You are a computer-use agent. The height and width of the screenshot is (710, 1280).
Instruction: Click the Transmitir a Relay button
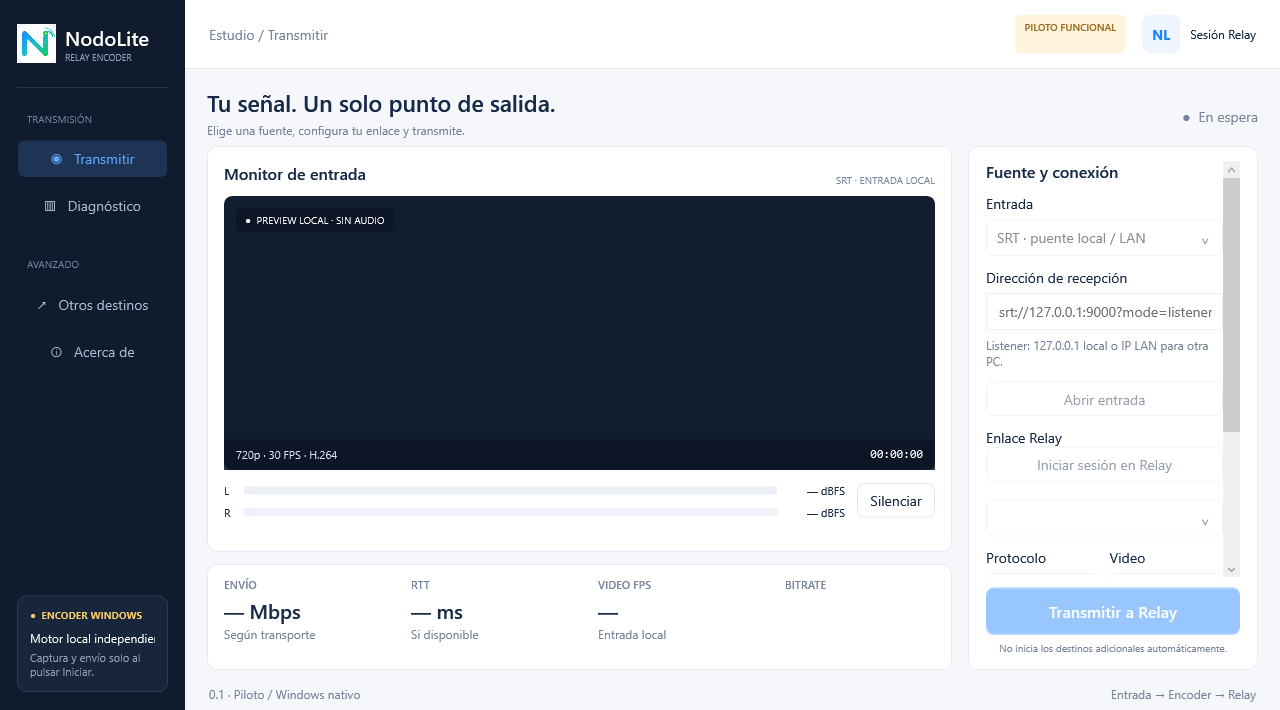coord(1113,612)
